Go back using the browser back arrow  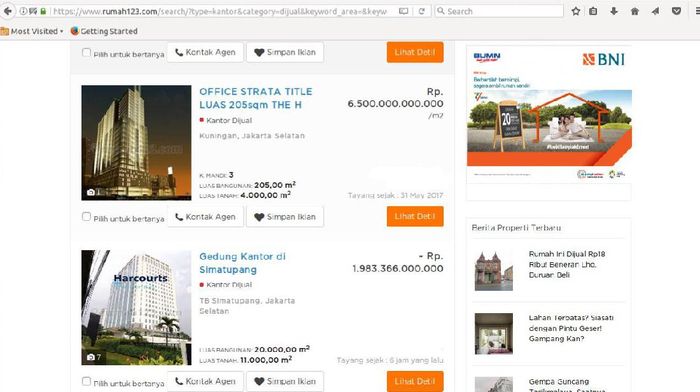[8, 11]
